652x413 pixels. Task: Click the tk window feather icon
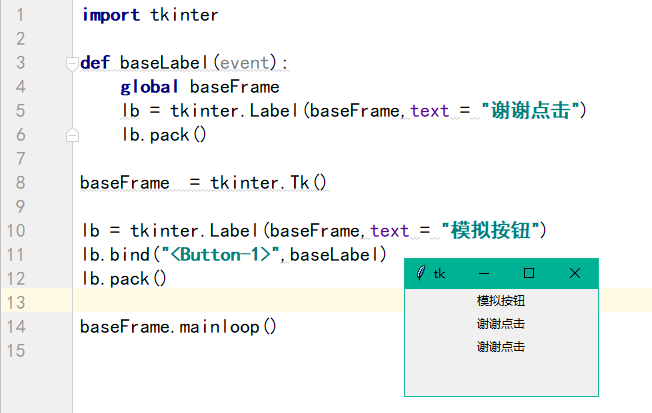click(421, 273)
